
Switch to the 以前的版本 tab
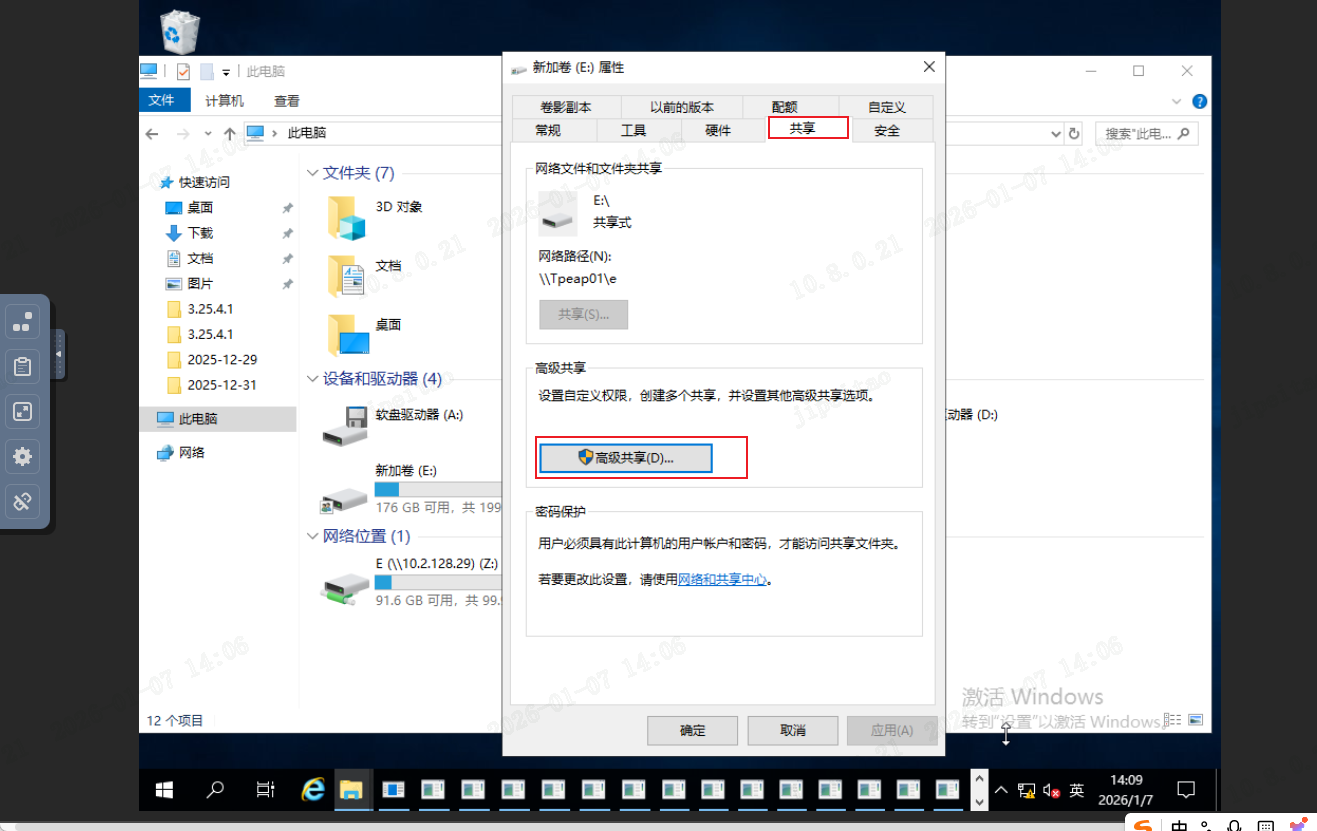[681, 106]
